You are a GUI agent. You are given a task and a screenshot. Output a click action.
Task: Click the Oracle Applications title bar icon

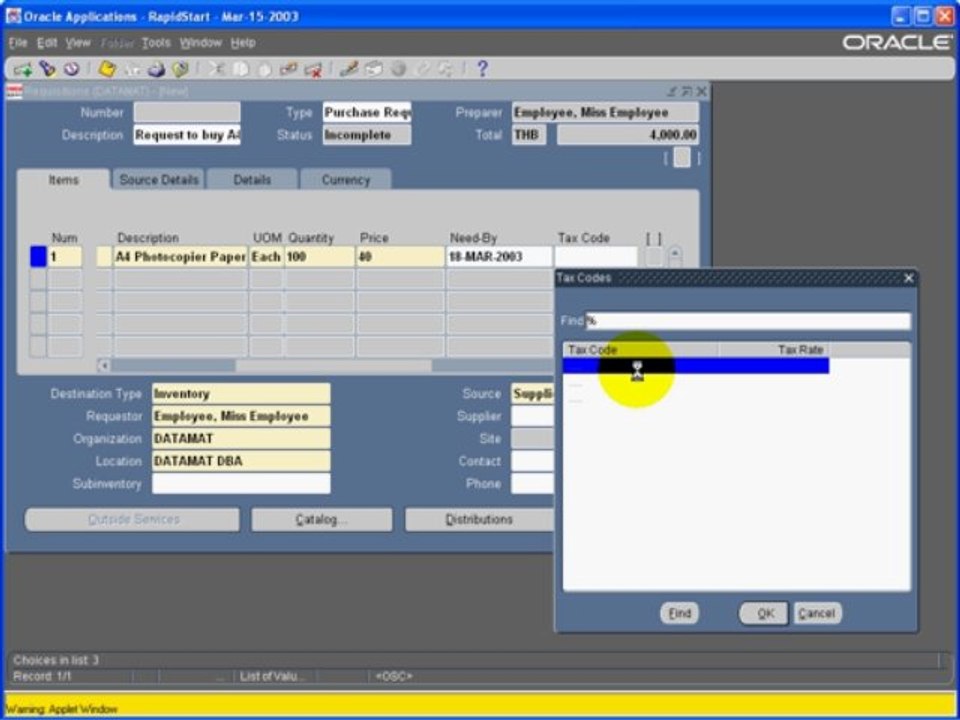tap(13, 17)
